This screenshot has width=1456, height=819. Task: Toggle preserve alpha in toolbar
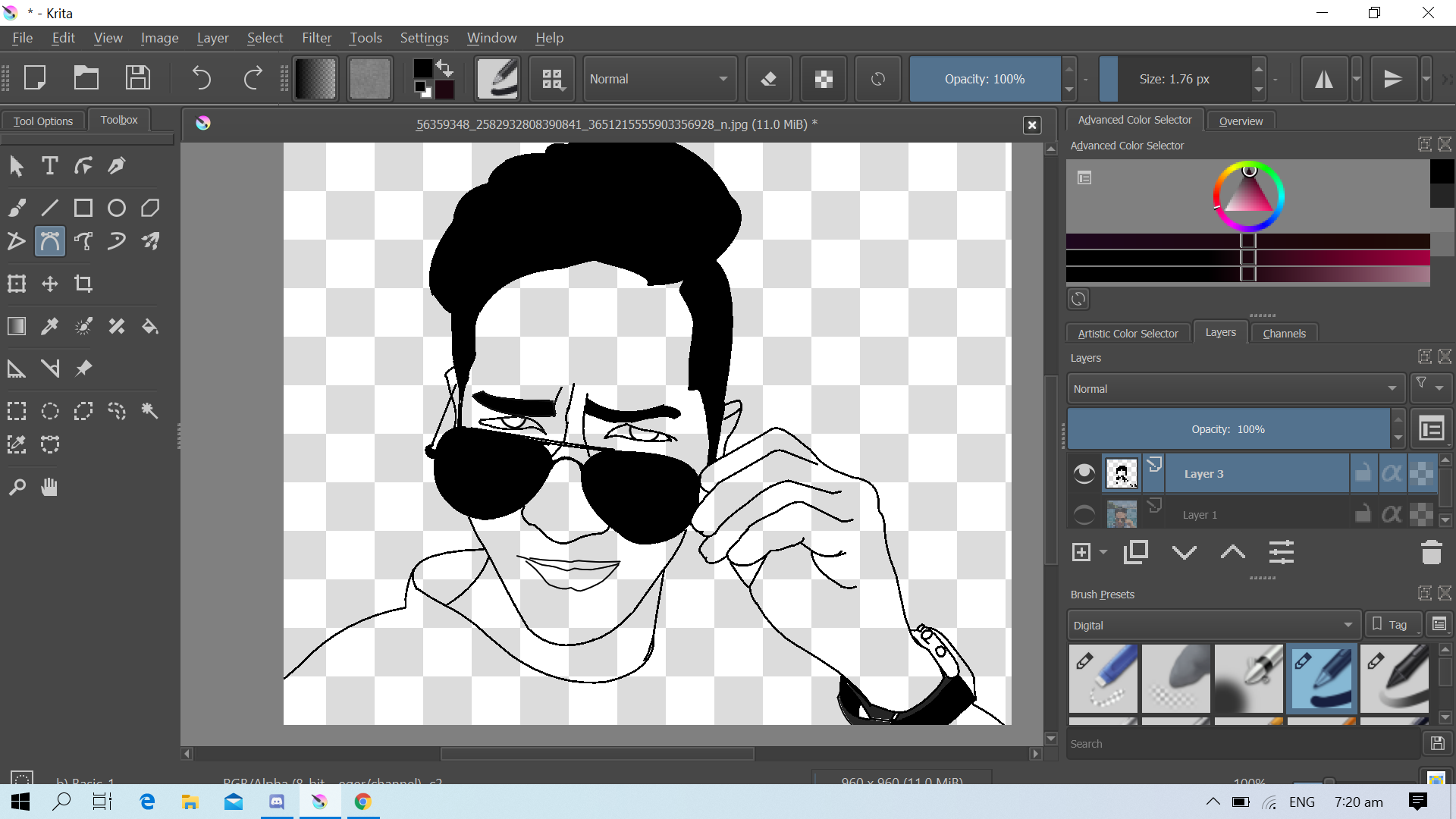pos(824,78)
